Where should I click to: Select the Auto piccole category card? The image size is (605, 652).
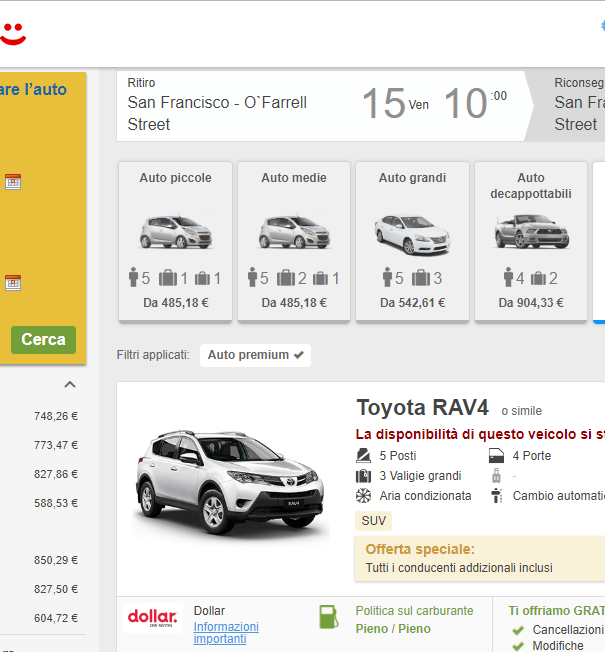click(175, 241)
